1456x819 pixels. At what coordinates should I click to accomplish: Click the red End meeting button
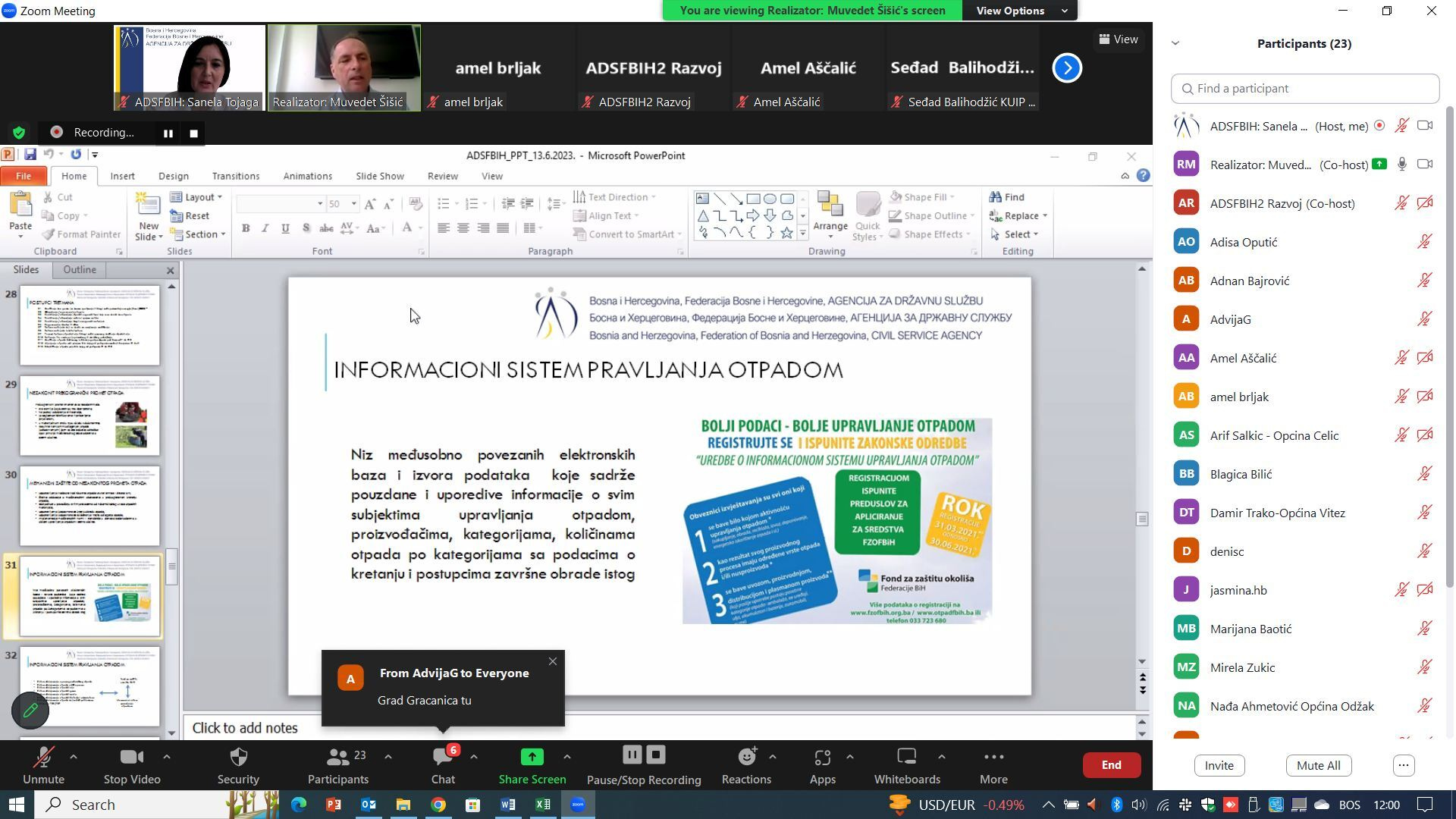tap(1112, 765)
